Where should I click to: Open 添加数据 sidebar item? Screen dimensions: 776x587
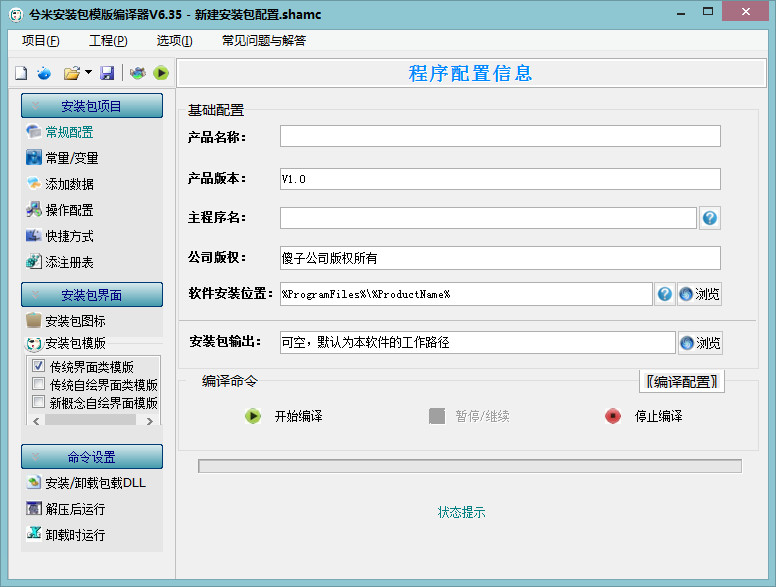(60, 184)
